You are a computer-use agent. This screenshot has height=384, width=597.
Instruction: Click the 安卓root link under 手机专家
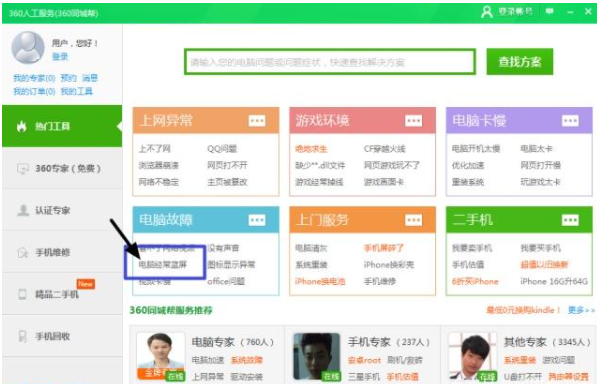[364, 360]
